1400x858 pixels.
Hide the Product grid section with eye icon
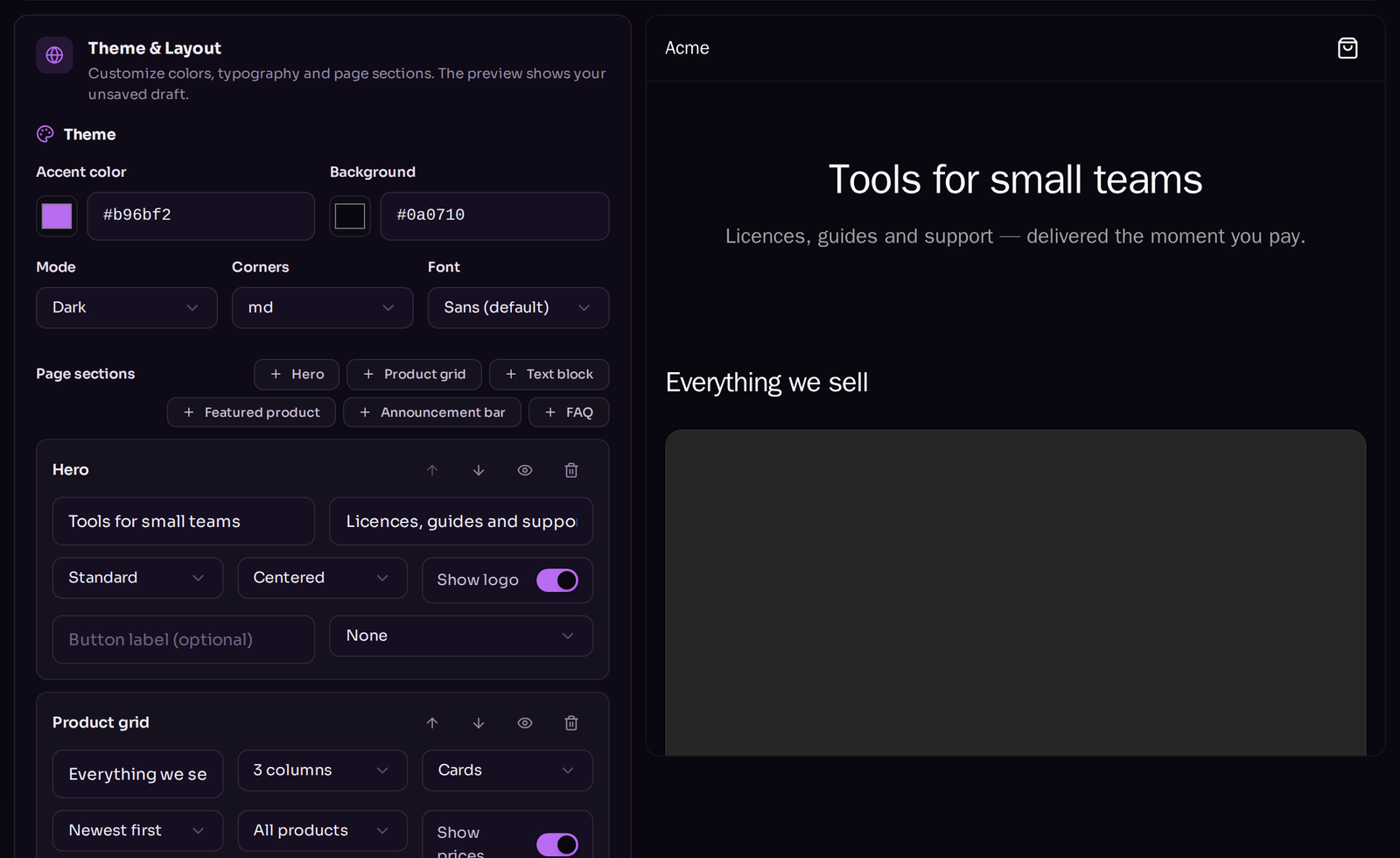point(525,723)
